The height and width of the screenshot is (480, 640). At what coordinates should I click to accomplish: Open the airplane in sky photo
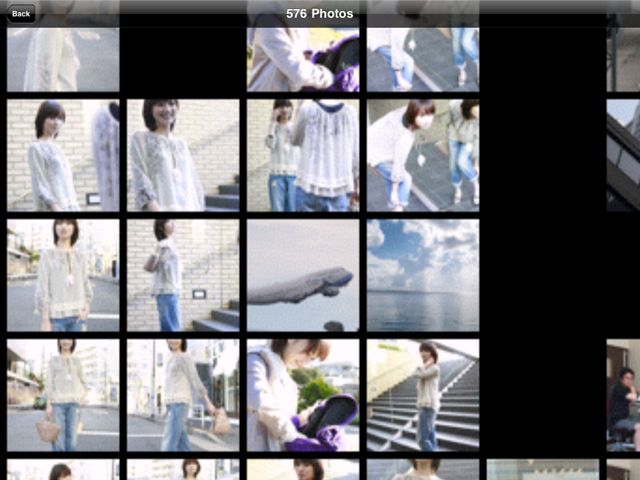(303, 276)
